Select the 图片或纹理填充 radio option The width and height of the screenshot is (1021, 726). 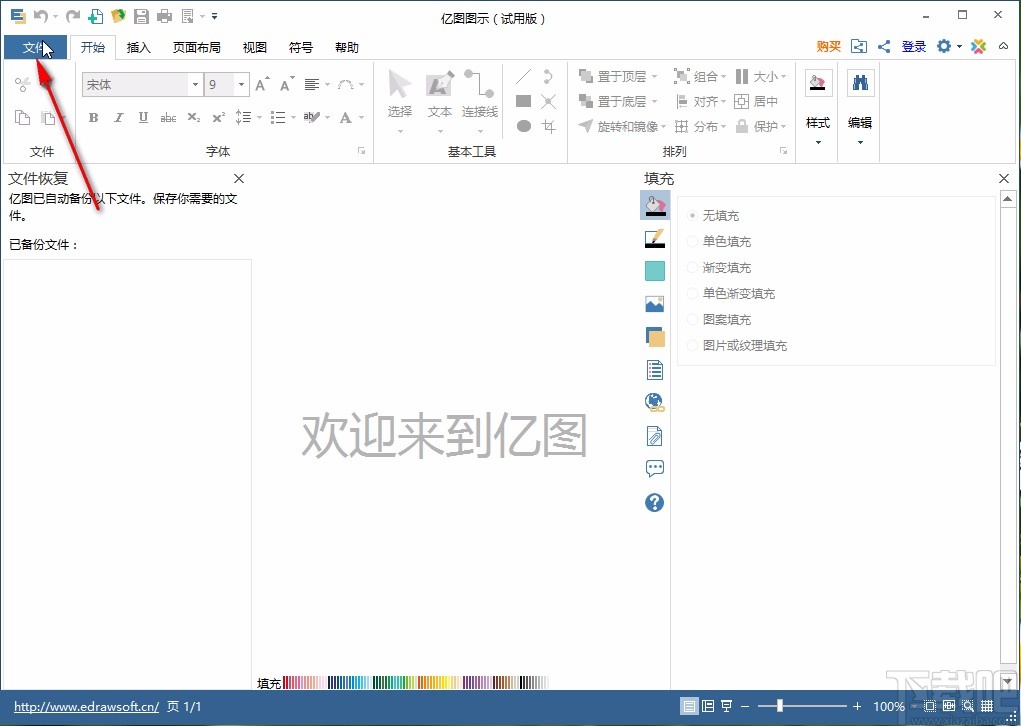tap(693, 346)
